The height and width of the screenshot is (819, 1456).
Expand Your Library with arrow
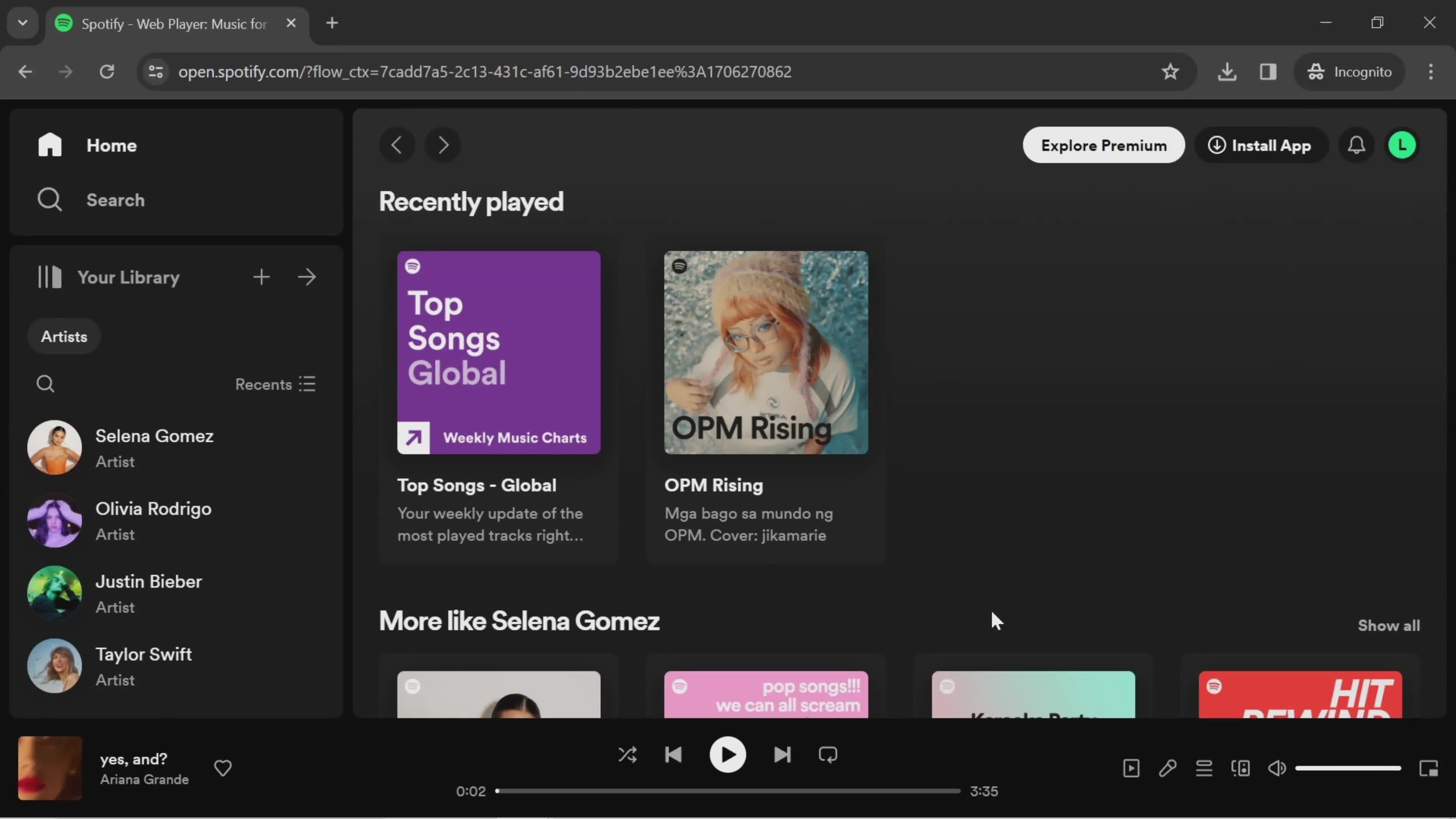307,277
